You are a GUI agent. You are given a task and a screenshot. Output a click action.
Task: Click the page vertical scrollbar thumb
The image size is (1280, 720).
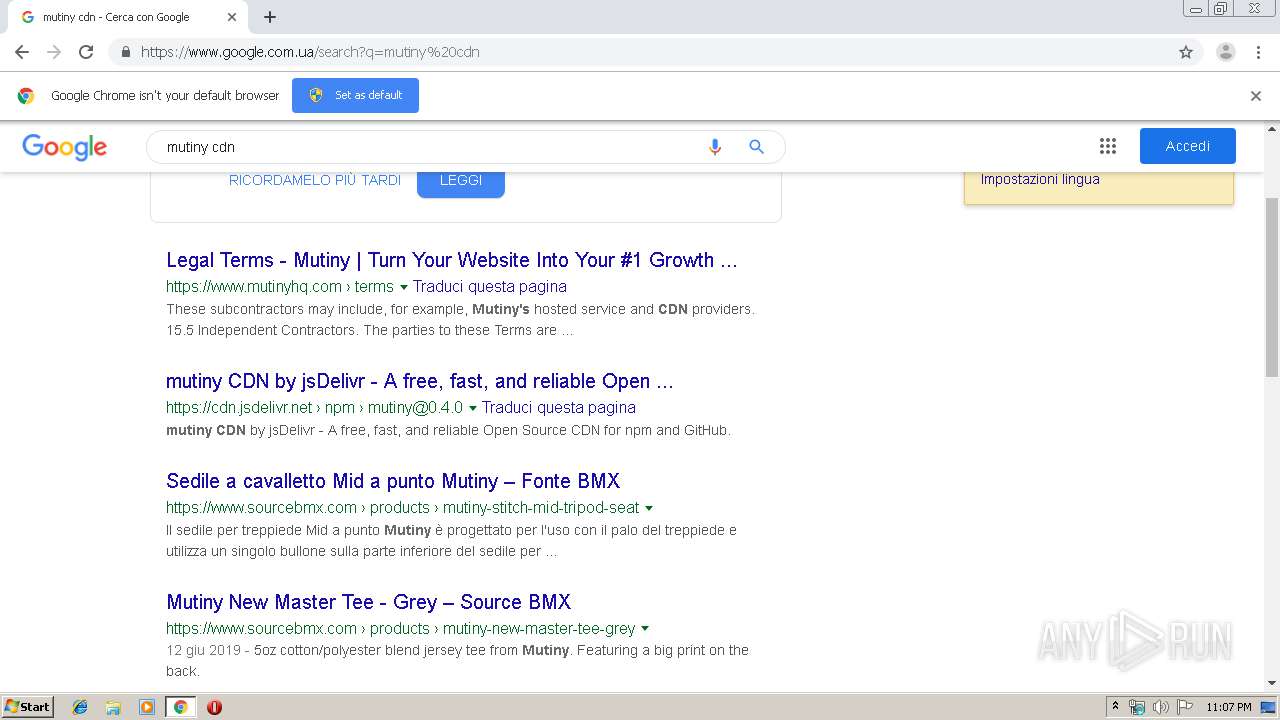(x=1272, y=287)
